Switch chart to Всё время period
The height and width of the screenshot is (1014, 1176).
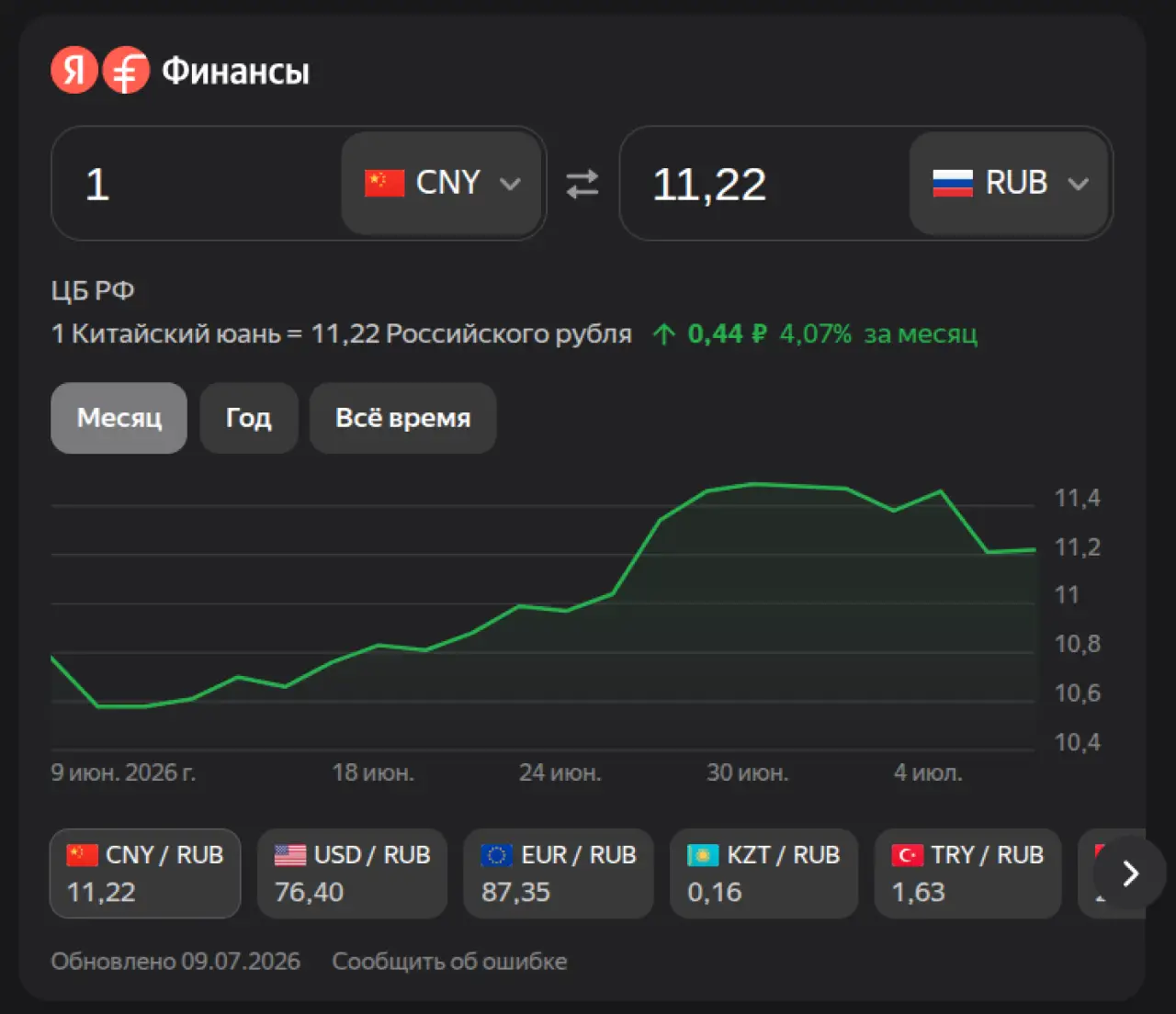(x=402, y=418)
